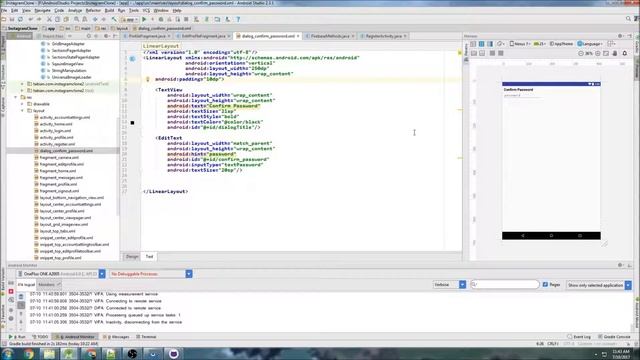The width and height of the screenshot is (640, 360).
Task: Open the File menu
Action: [4, 10]
